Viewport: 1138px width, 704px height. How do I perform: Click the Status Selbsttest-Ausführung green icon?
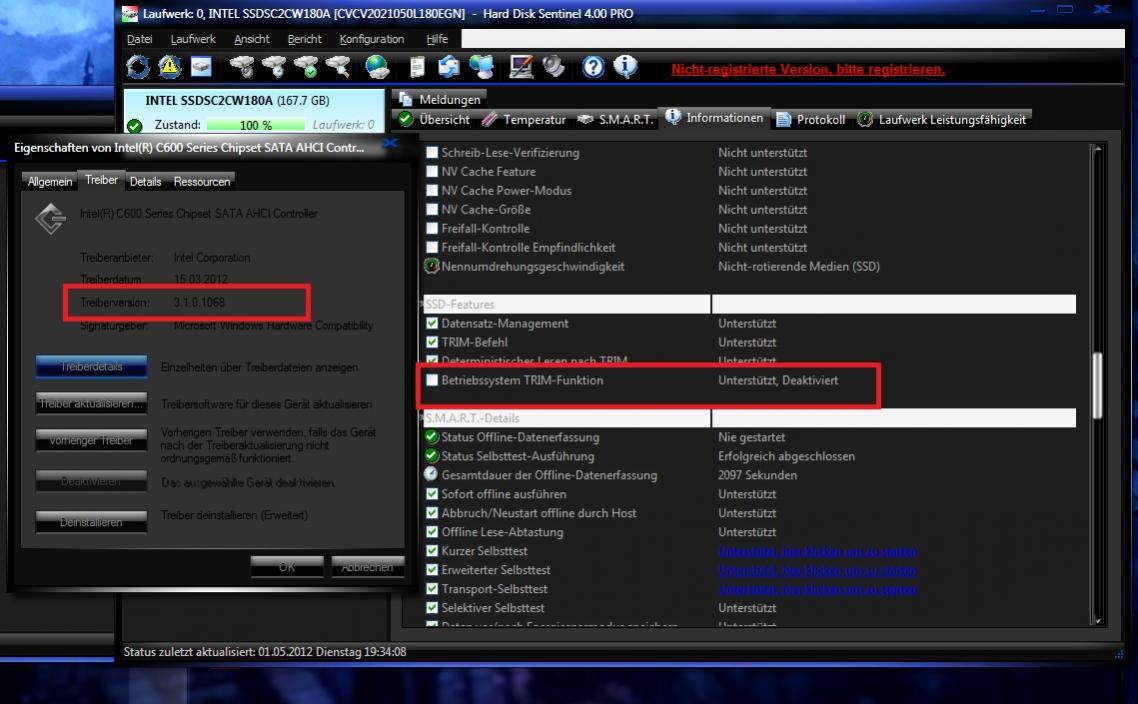coord(432,456)
